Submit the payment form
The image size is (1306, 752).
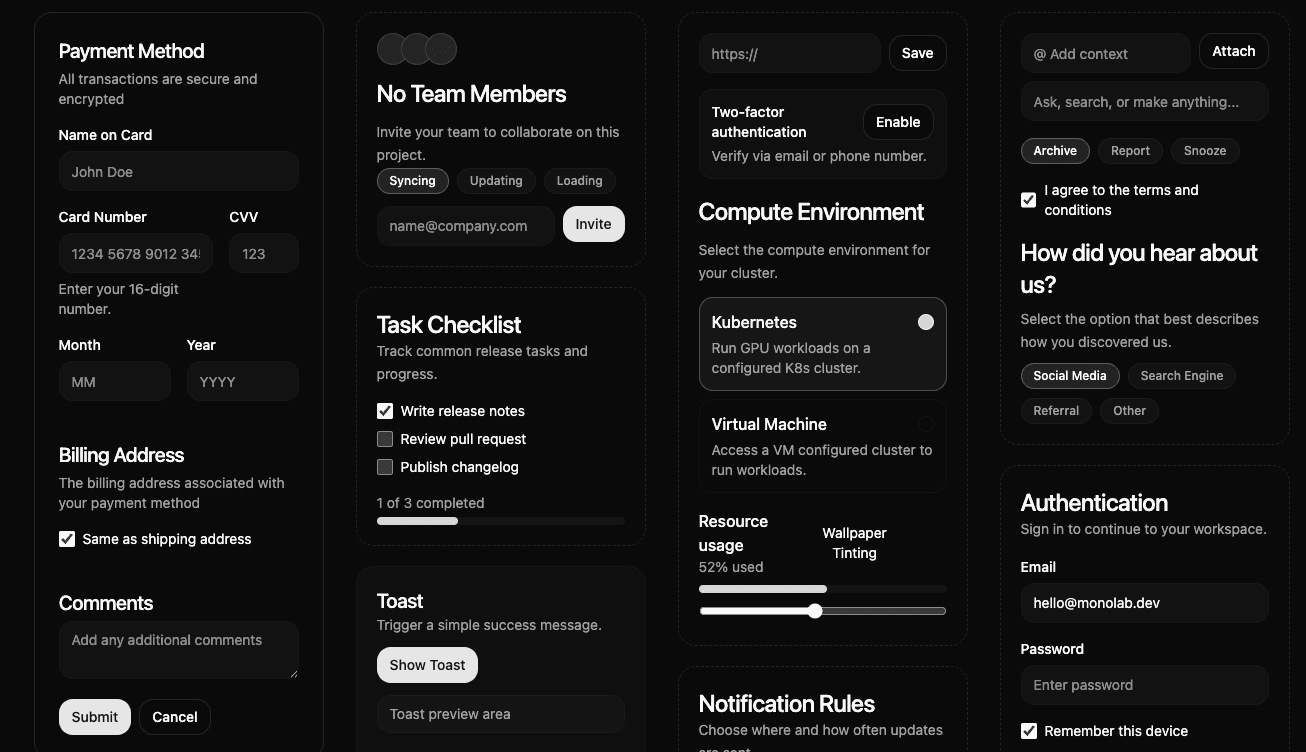pos(94,717)
